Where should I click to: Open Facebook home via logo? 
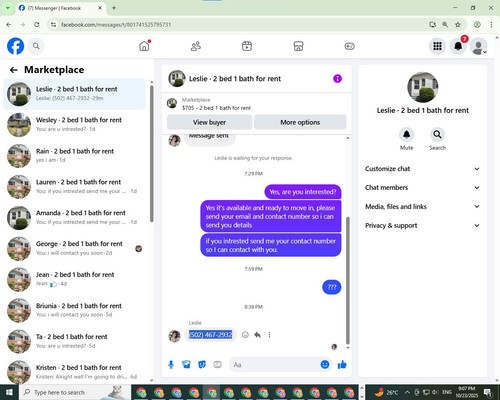point(15,46)
